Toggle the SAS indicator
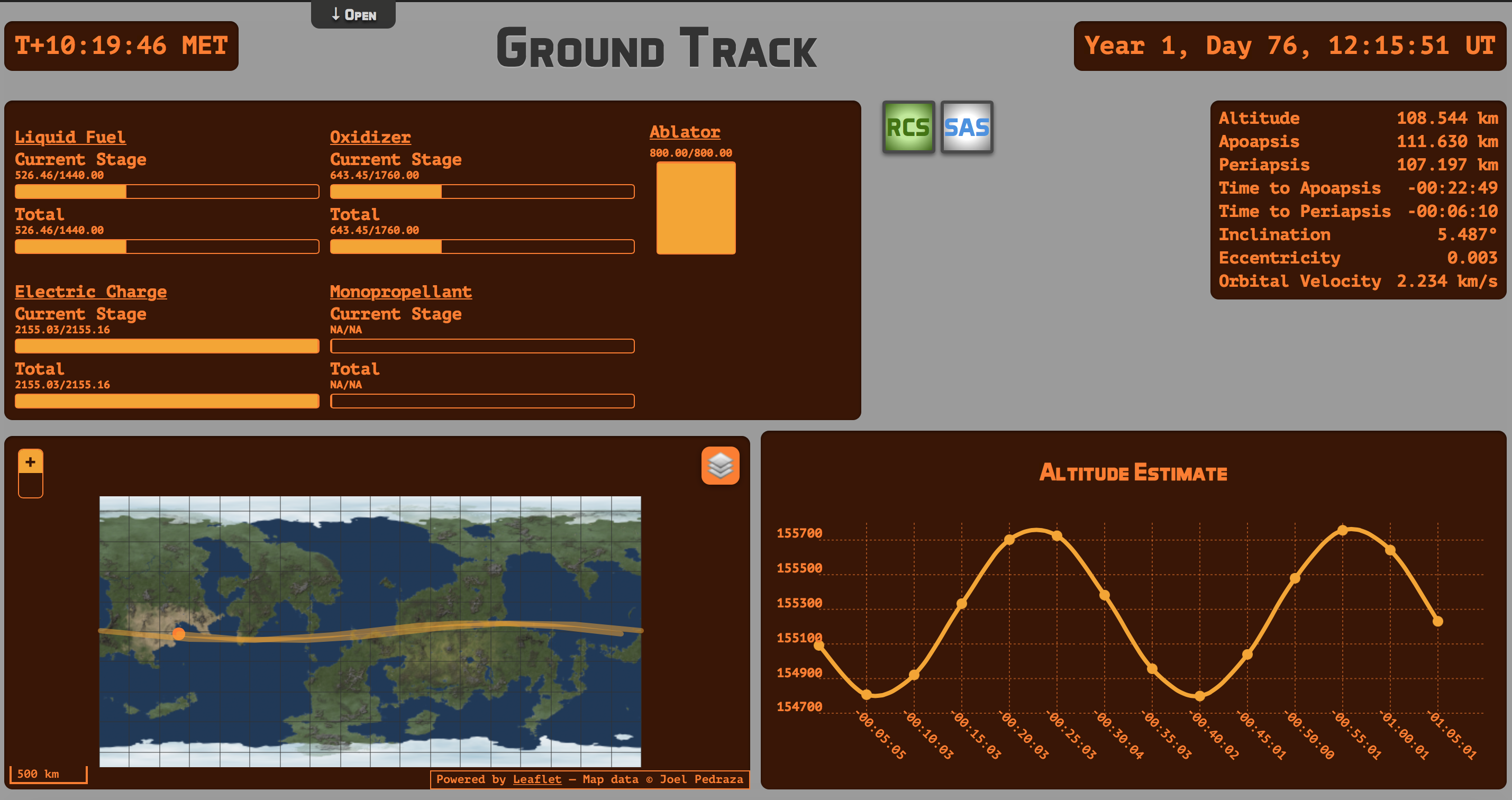The height and width of the screenshot is (800, 1512). tap(966, 128)
